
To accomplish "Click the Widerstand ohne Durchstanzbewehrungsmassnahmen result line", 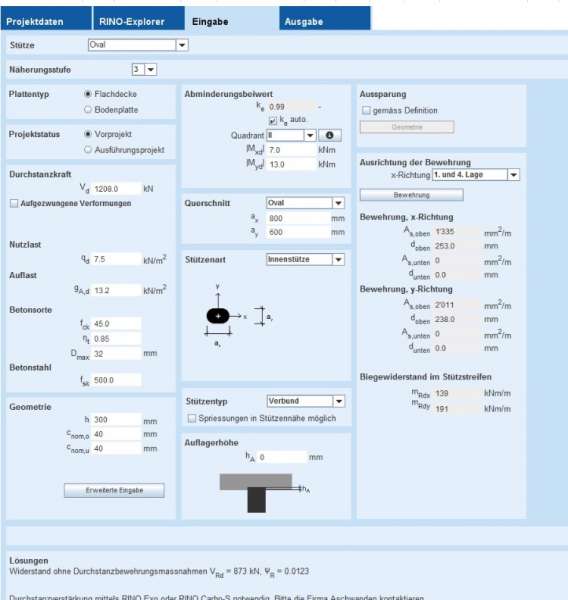I will point(159,572).
